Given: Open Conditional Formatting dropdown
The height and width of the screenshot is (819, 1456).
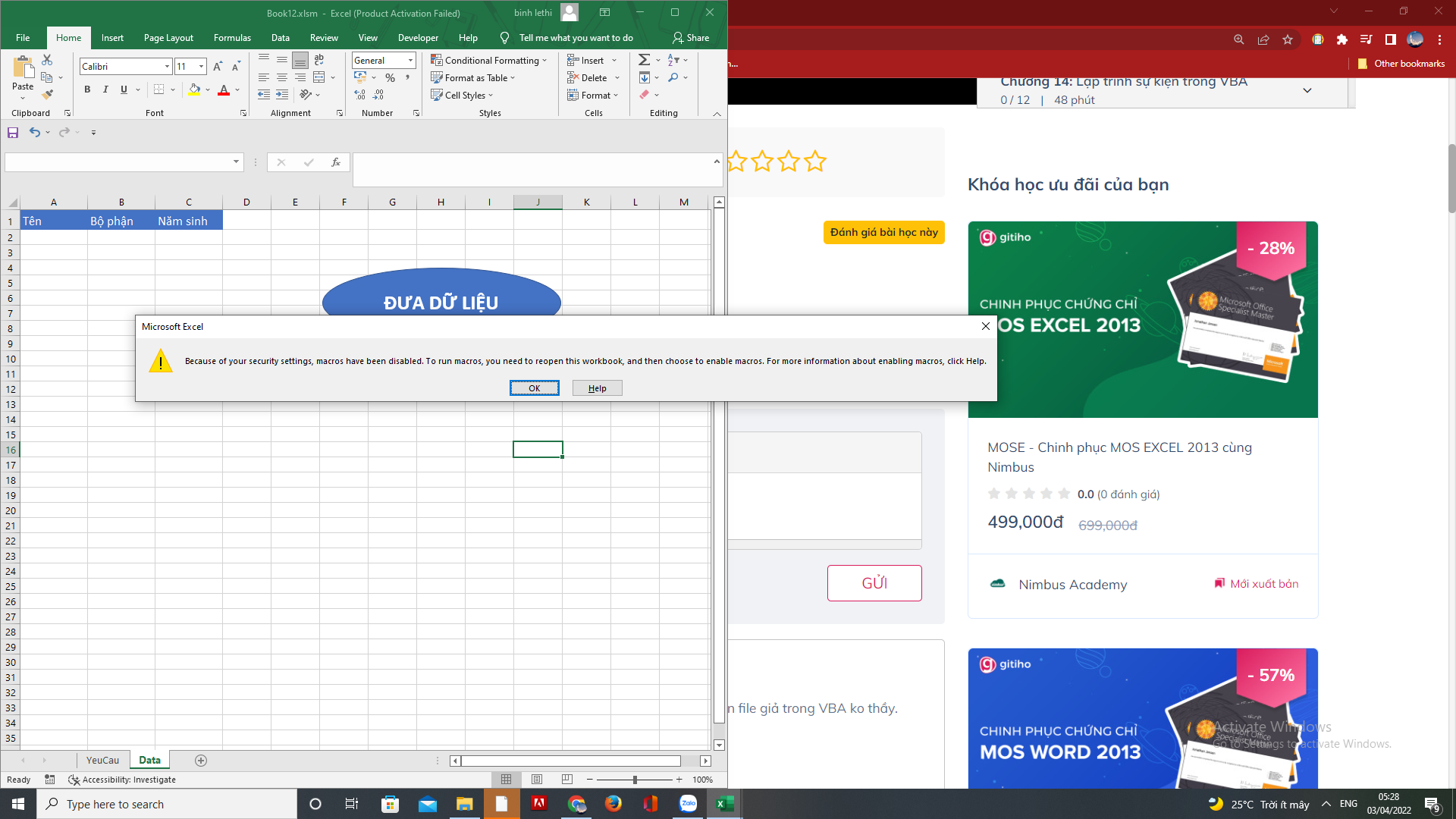Looking at the screenshot, I should coord(488,61).
